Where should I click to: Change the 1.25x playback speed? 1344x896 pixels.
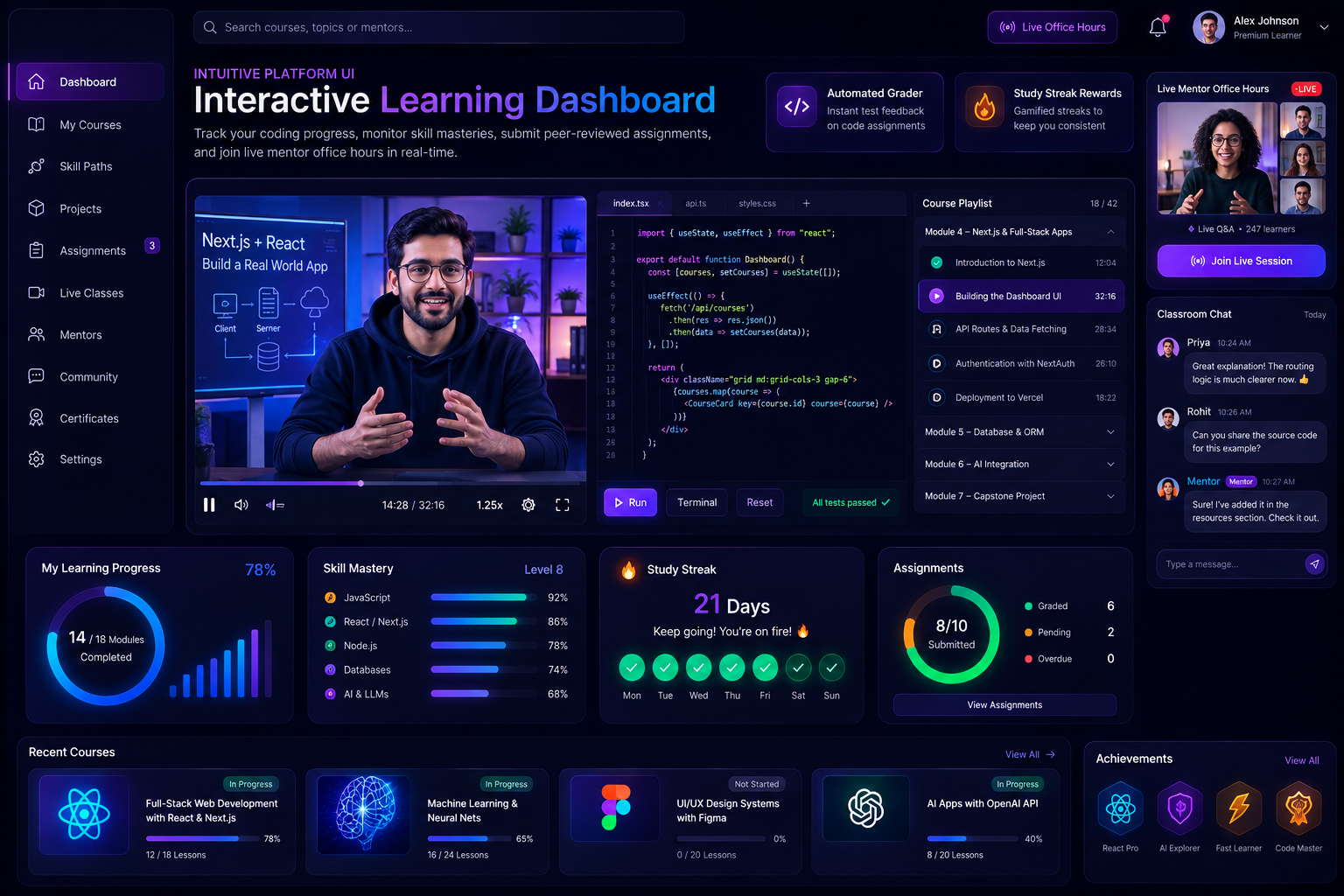[490, 505]
